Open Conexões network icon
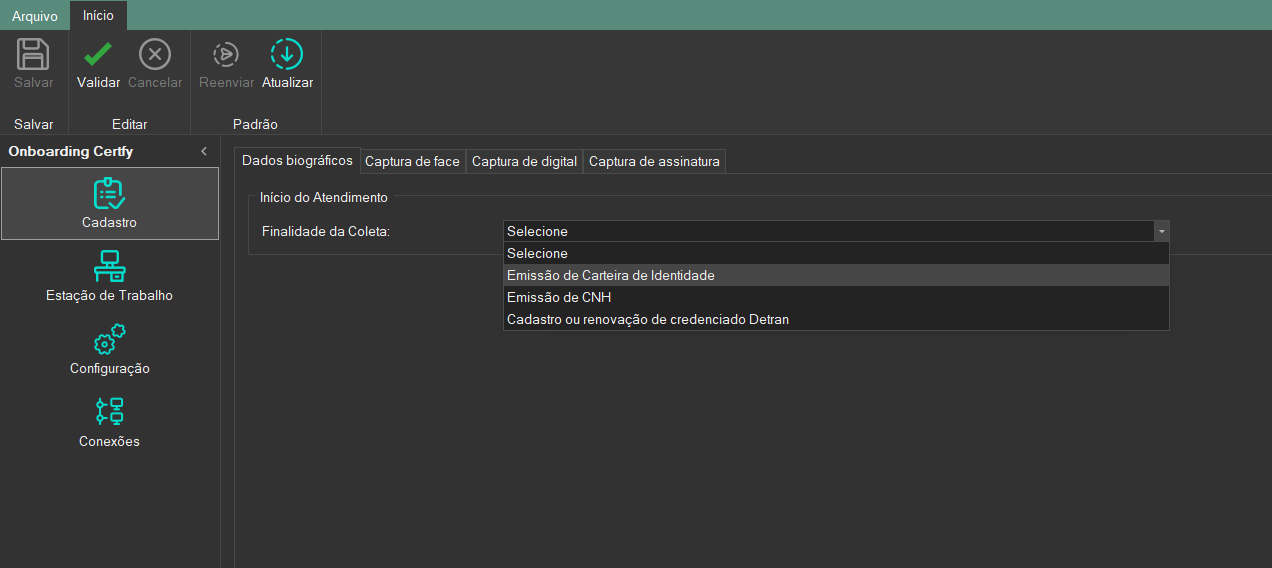This screenshot has width=1272, height=568. tap(109, 412)
